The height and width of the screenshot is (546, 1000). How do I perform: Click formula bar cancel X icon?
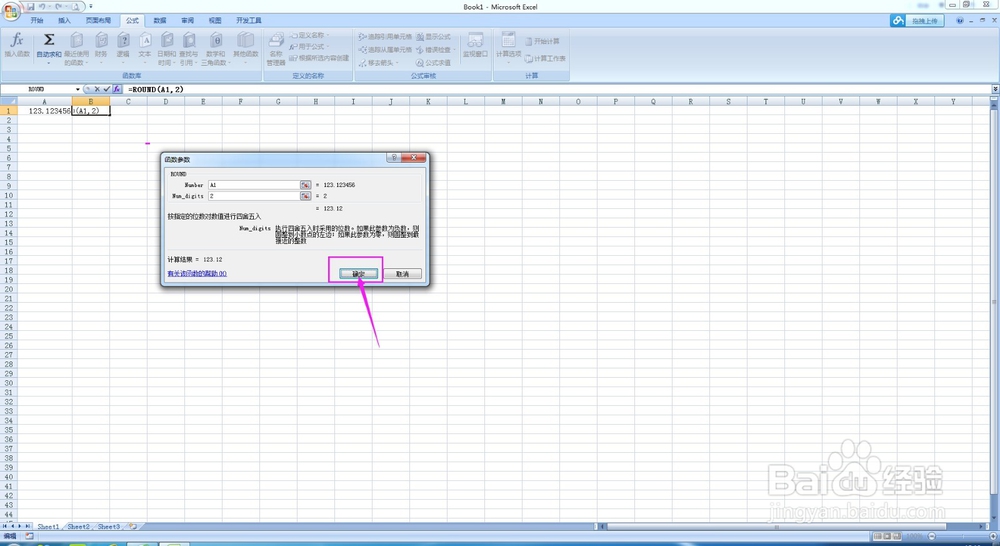[97, 89]
